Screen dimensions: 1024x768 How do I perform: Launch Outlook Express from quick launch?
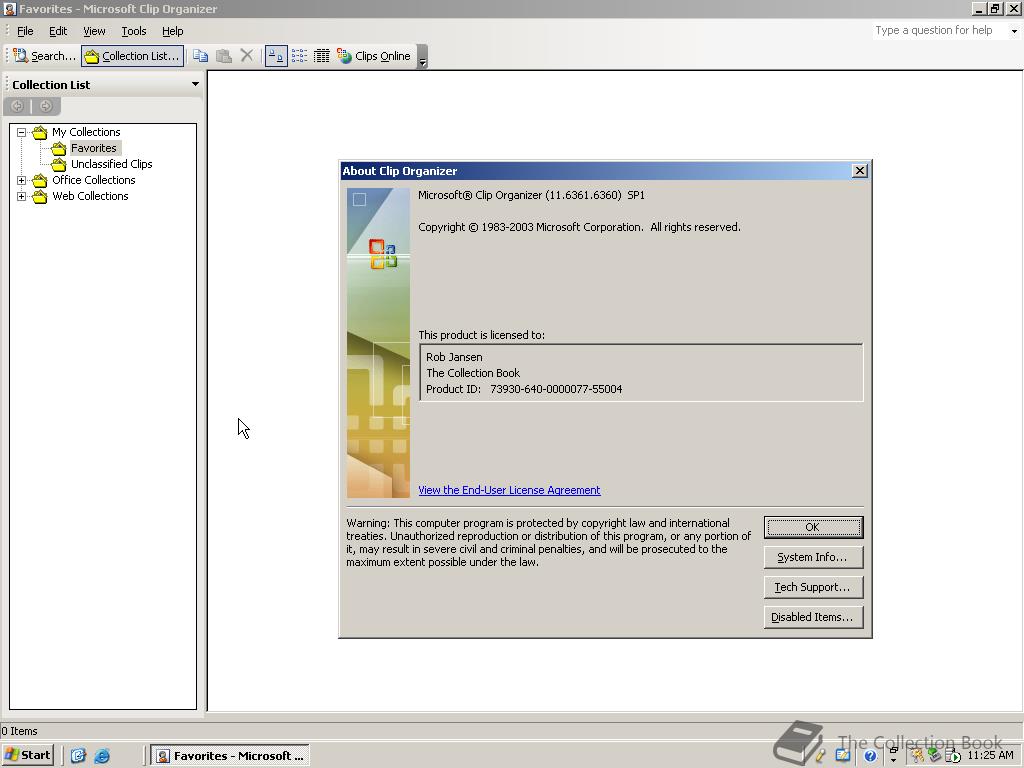point(79,756)
